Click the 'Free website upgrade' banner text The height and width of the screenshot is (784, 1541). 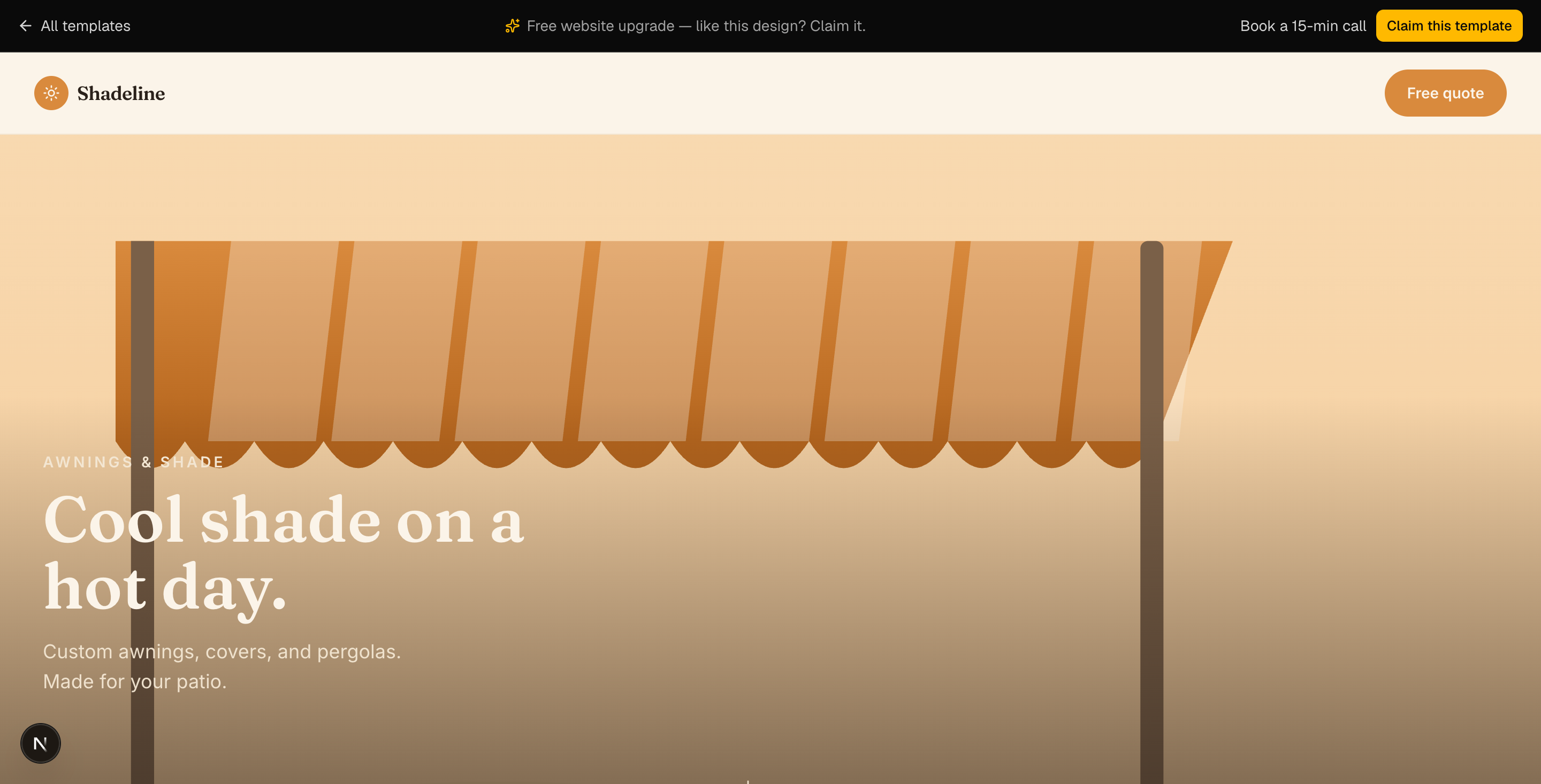tap(696, 26)
